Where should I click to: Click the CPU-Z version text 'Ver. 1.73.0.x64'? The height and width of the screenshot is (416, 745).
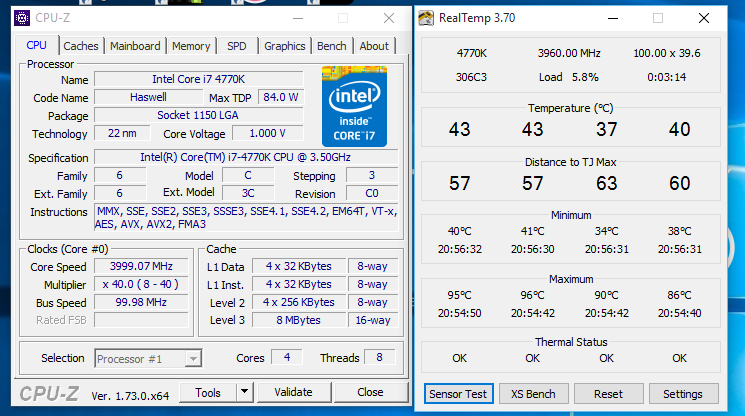130,396
